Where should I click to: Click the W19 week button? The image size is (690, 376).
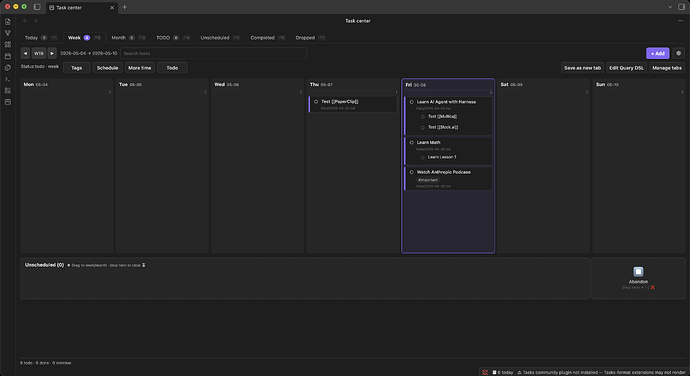tap(39, 53)
